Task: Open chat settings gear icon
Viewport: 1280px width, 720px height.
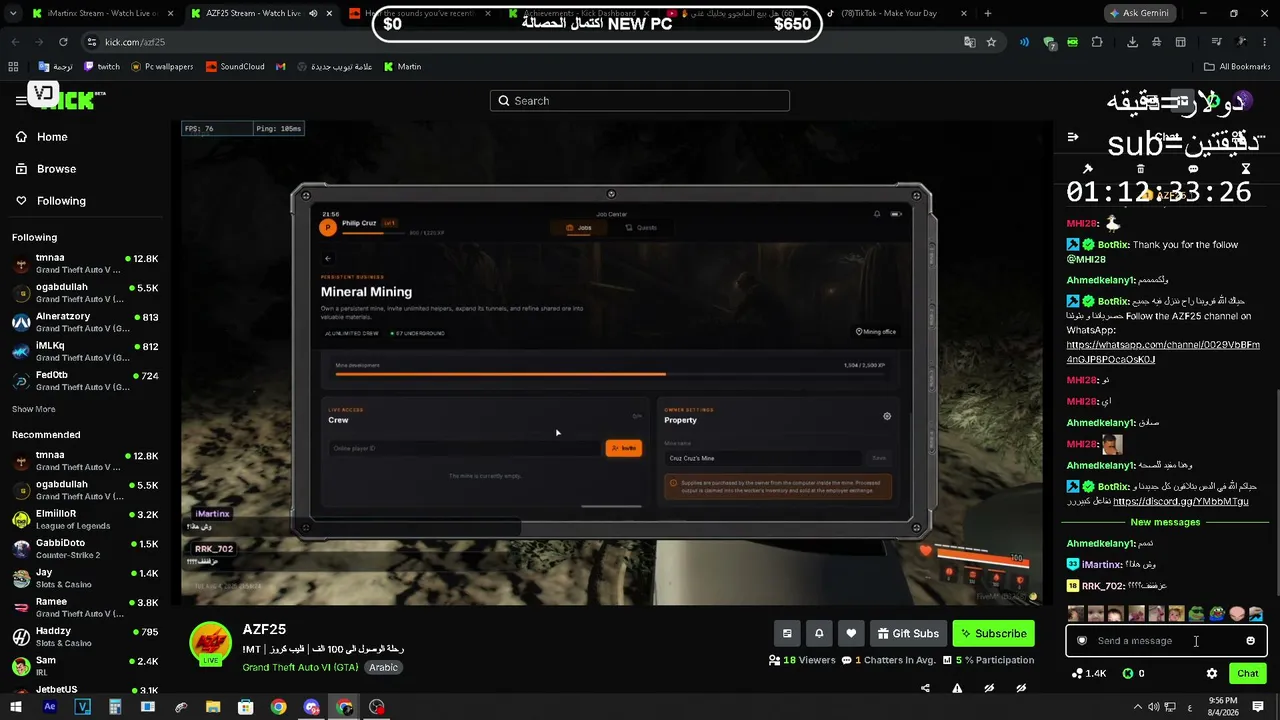Action: coord(1212,674)
